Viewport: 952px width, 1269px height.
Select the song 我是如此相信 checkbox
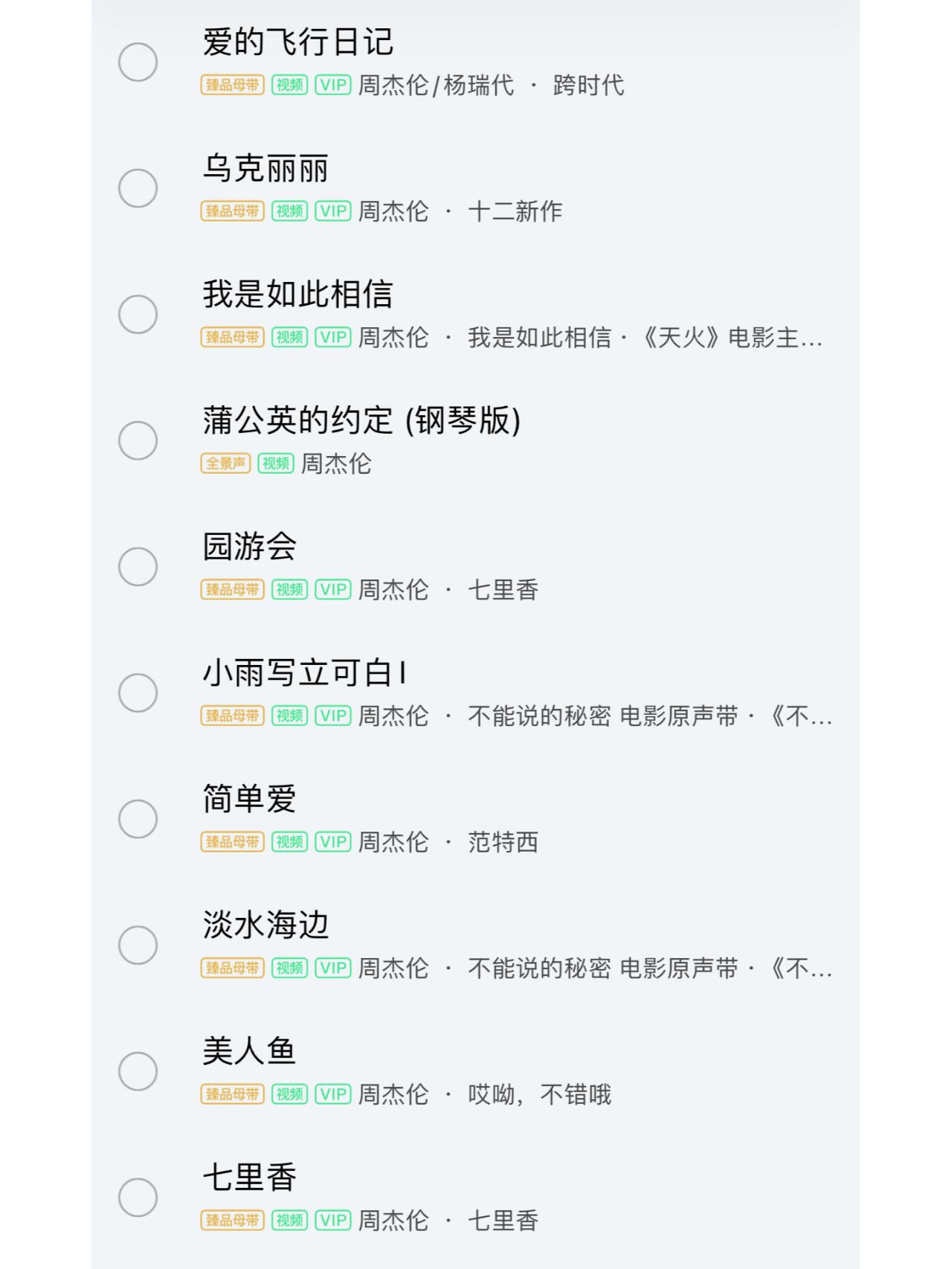(x=138, y=314)
